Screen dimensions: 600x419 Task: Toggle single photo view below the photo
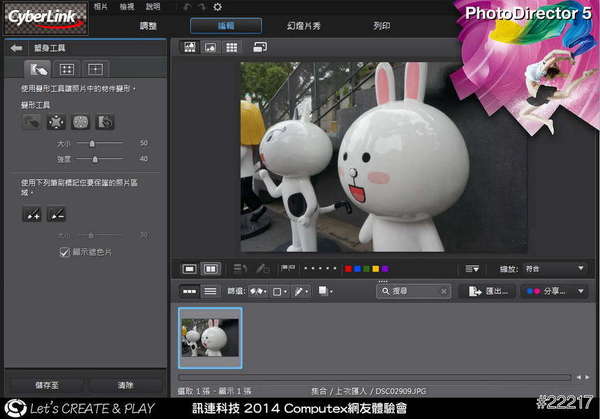(x=189, y=269)
